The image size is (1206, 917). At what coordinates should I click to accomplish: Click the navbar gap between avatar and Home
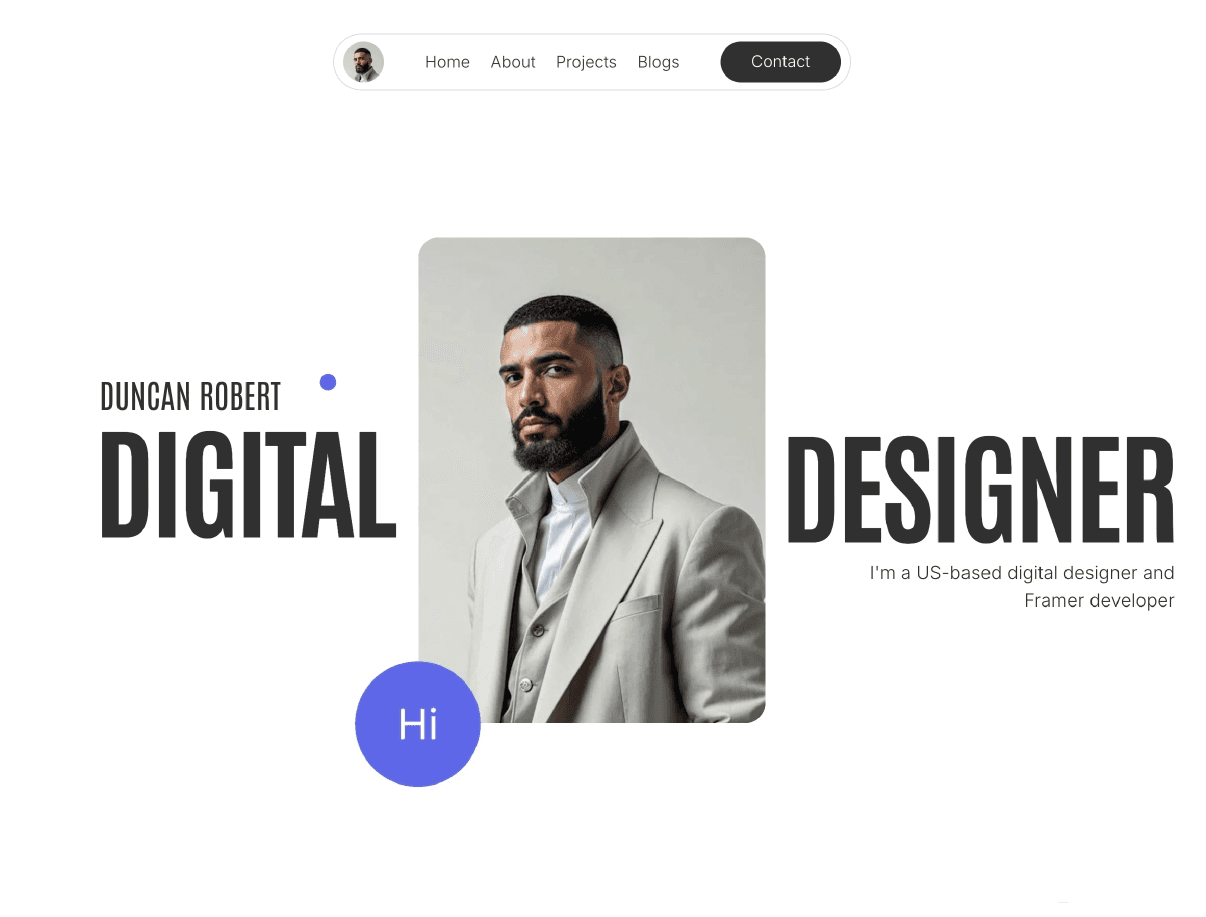[404, 62]
